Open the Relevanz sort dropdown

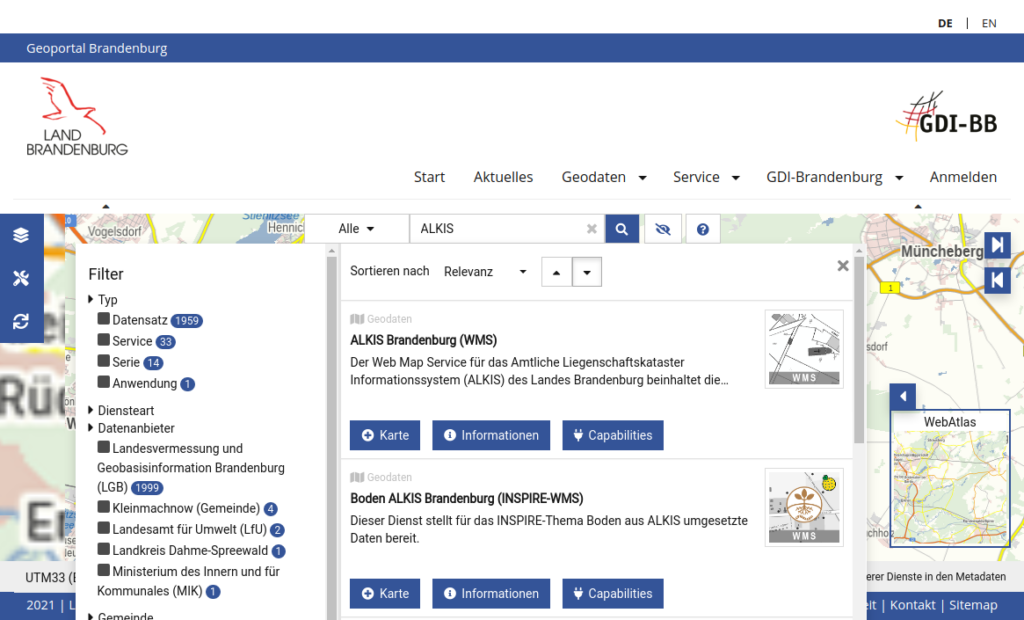point(485,272)
